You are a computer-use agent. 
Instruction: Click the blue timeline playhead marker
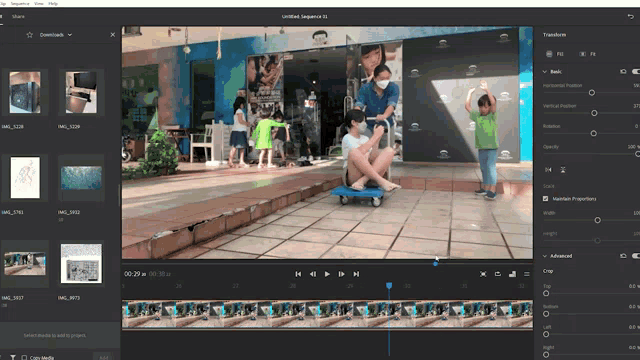pyautogui.click(x=389, y=286)
